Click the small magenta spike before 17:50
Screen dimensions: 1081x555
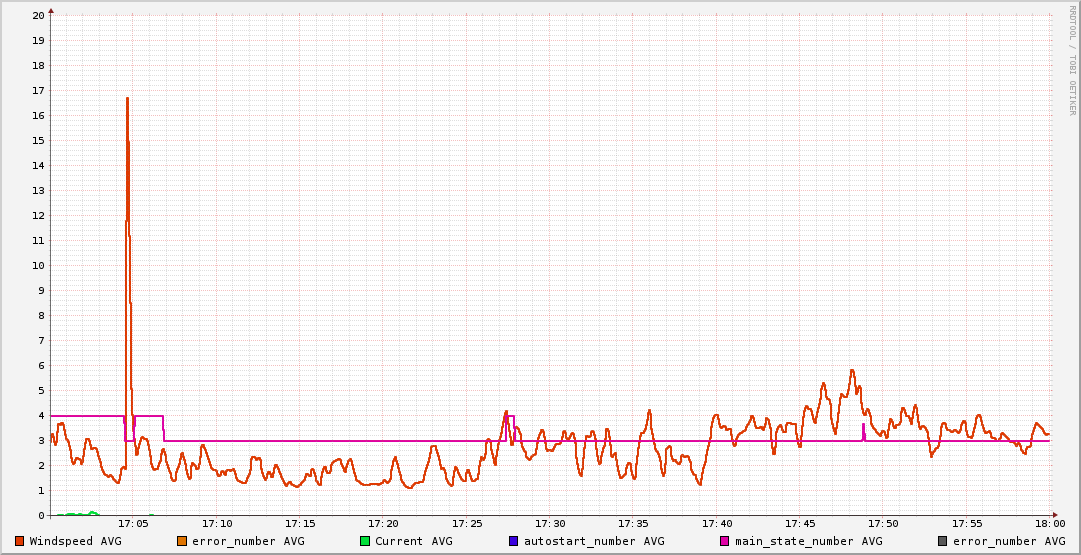[863, 426]
